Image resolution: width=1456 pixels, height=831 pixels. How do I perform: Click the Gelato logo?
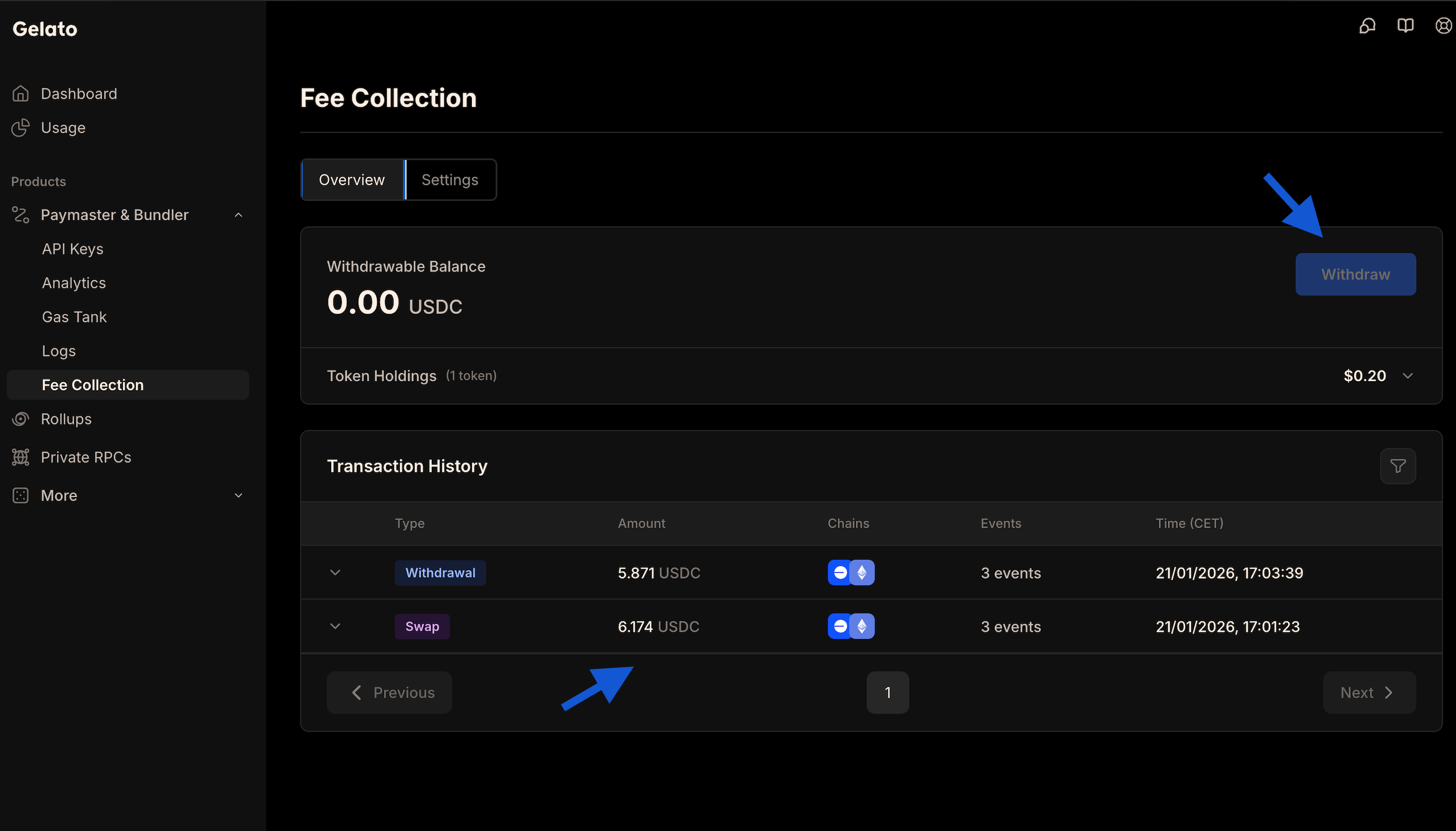(x=44, y=29)
